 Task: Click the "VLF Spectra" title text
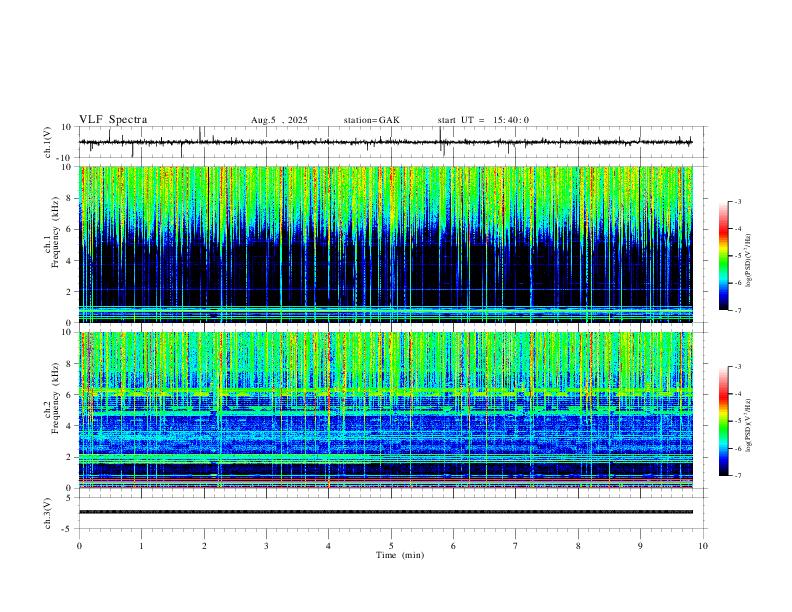[x=113, y=120]
